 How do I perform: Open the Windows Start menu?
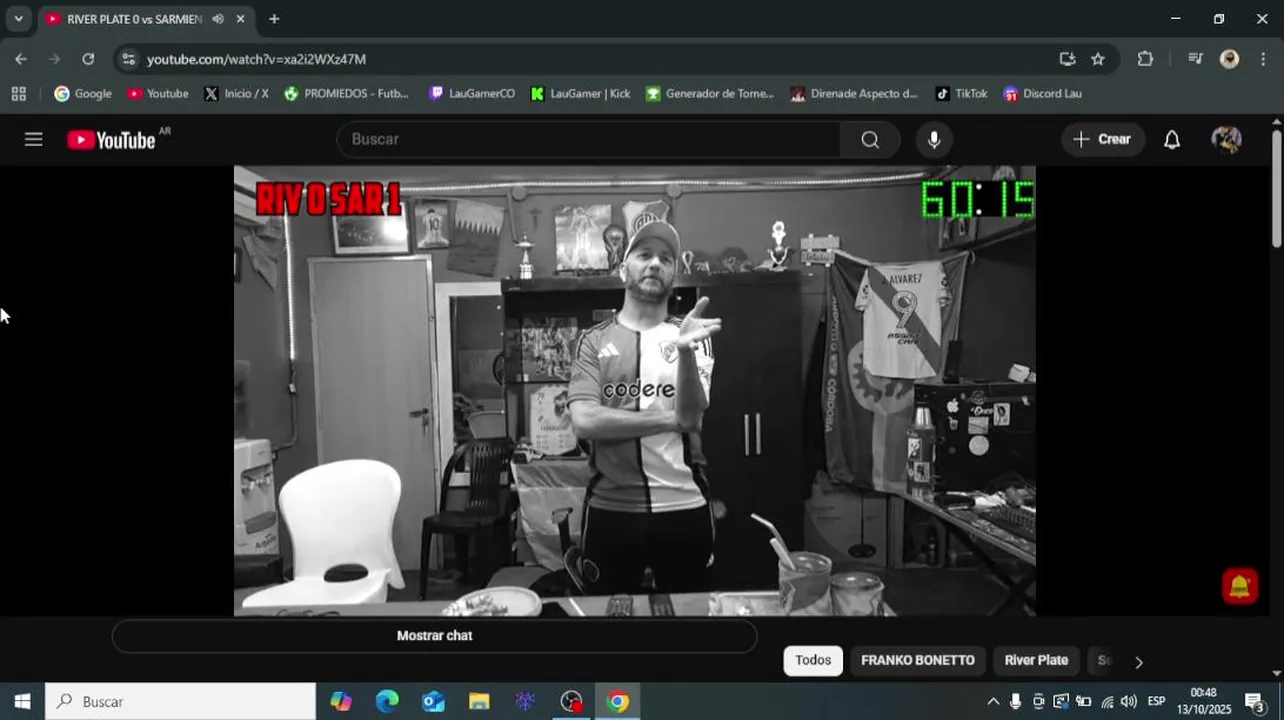(22, 702)
